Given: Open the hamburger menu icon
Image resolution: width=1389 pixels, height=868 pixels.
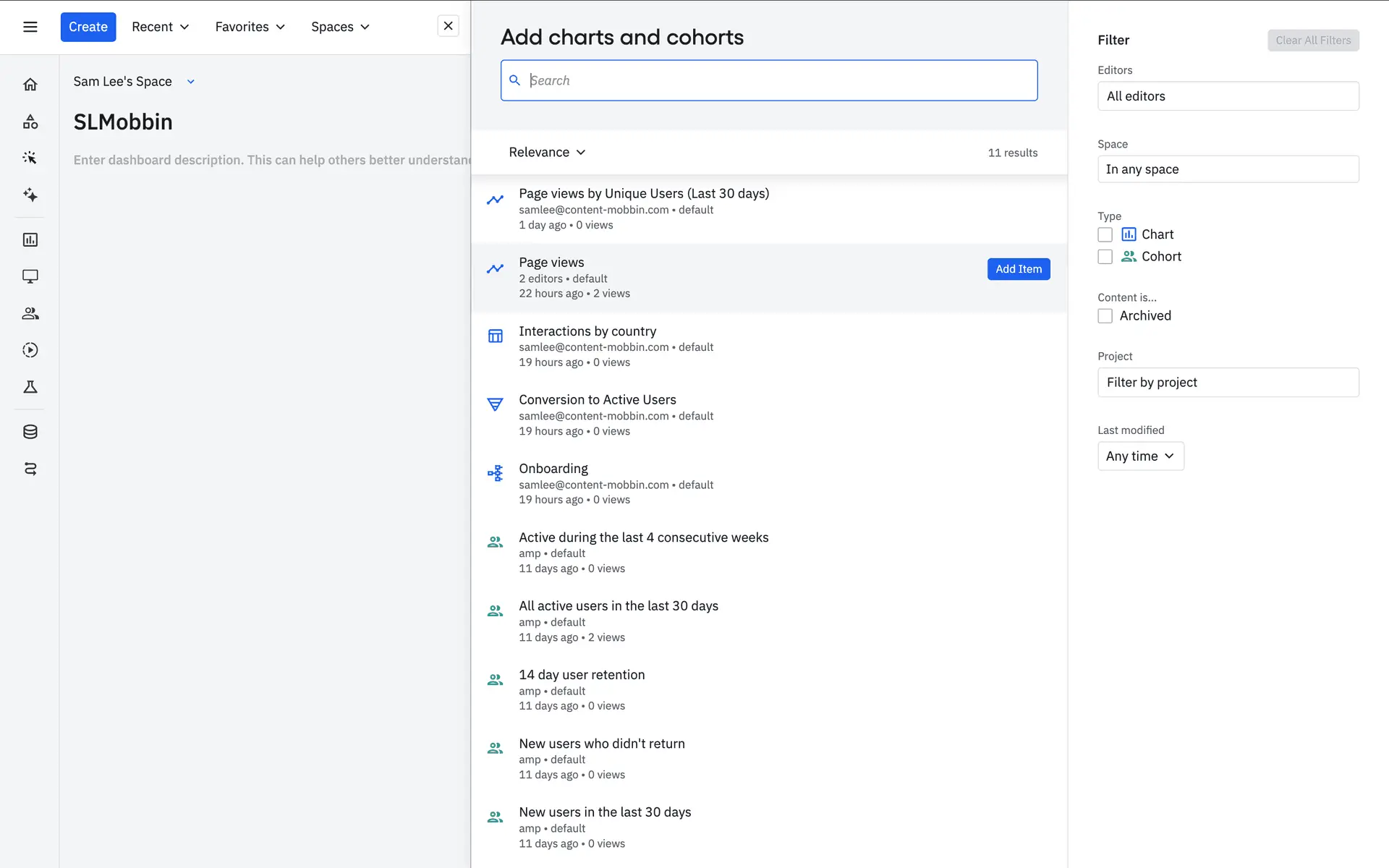Looking at the screenshot, I should click(x=30, y=27).
